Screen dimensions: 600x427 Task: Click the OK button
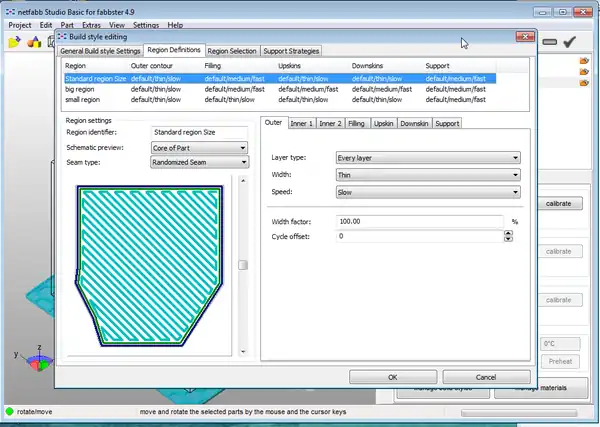[x=392, y=377]
